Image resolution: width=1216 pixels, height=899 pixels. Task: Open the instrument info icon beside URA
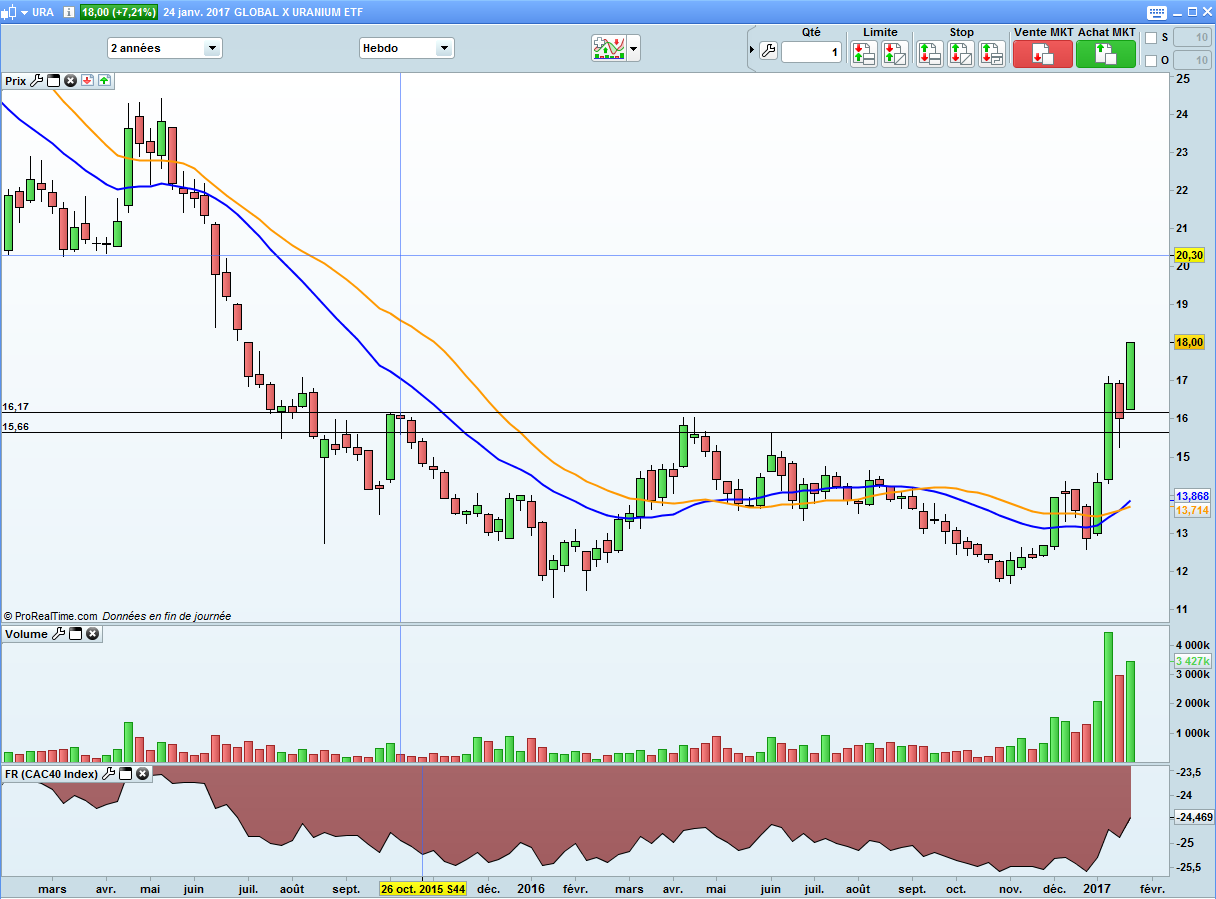pos(67,11)
